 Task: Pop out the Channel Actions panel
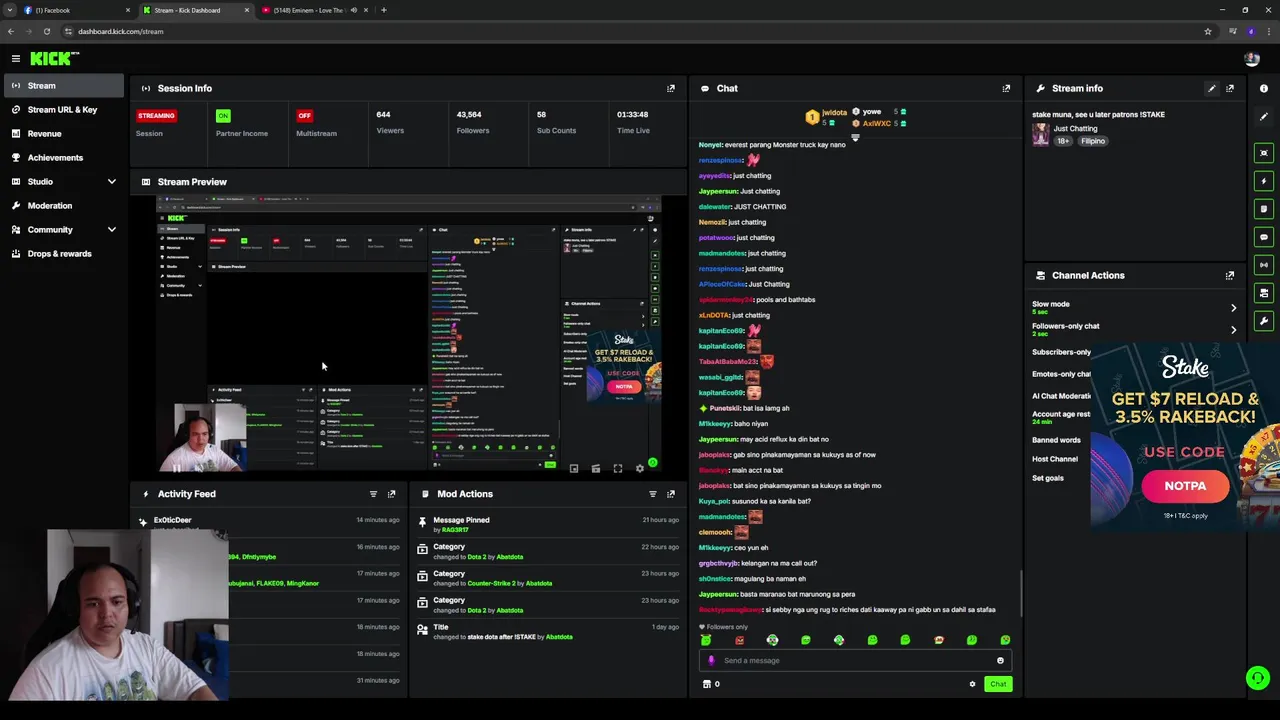[1230, 275]
